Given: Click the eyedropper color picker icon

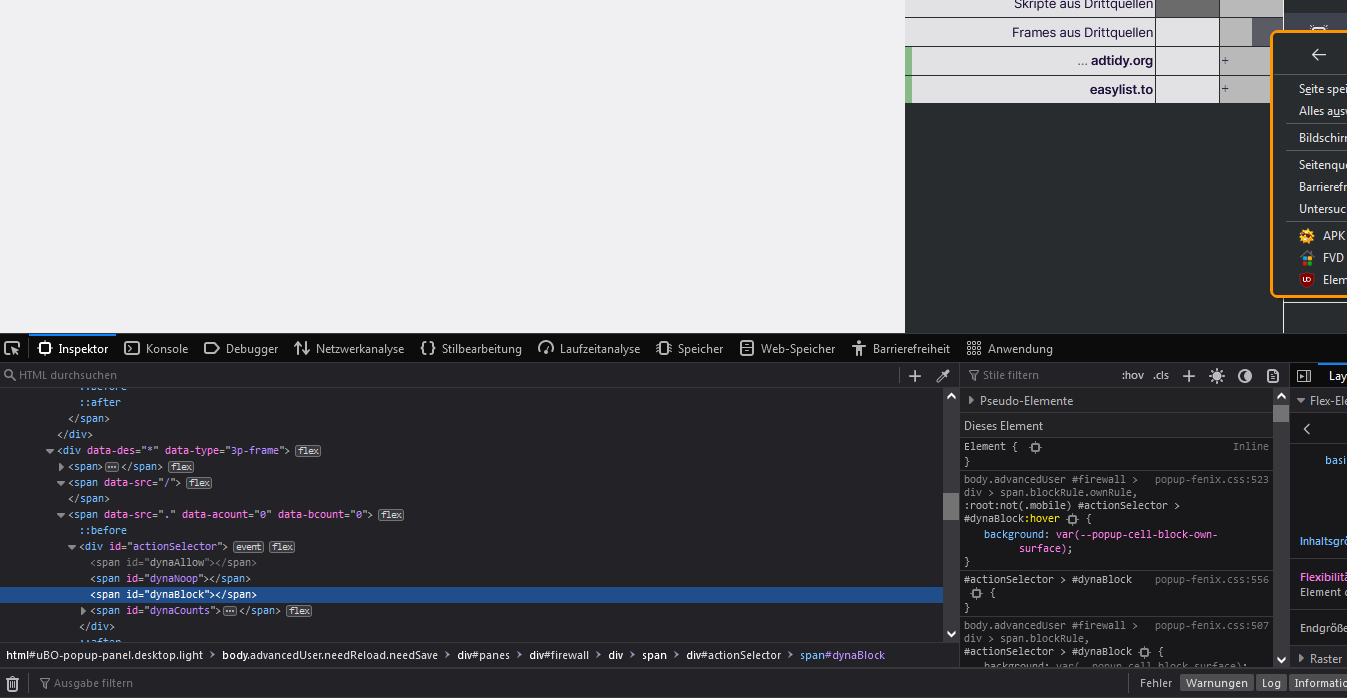Looking at the screenshot, I should 942,376.
